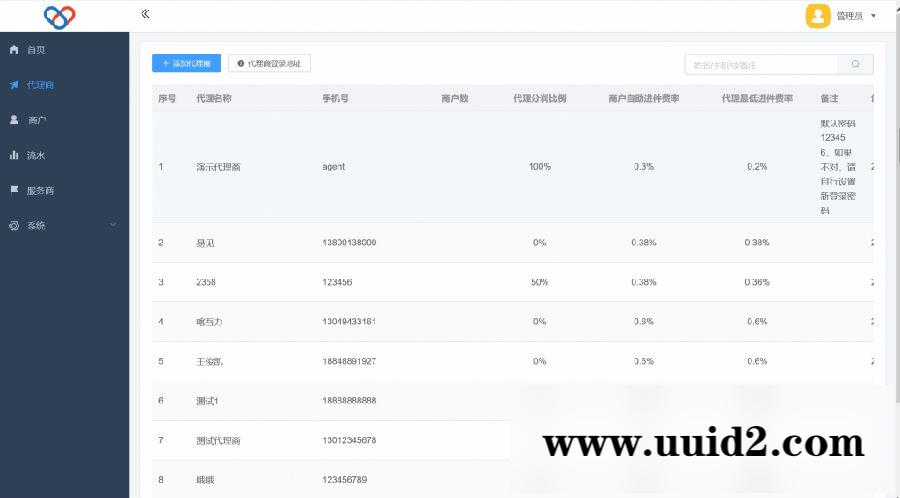The width and height of the screenshot is (900, 498).
Task: Click phone number 13012345678
Action: (349, 441)
